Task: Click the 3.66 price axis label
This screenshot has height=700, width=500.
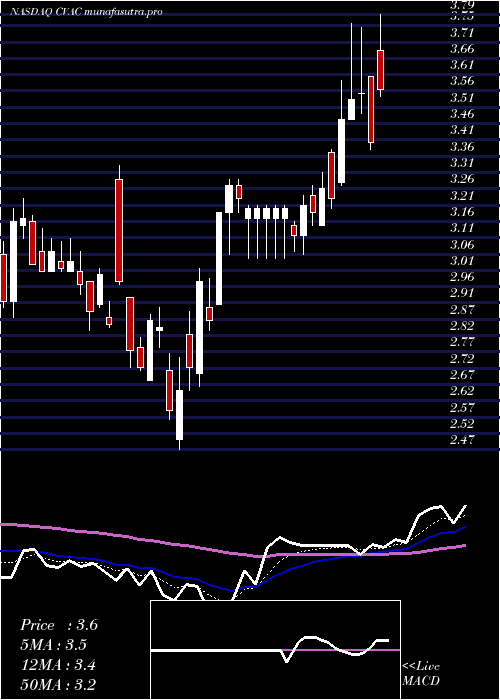Action: pyautogui.click(x=461, y=48)
